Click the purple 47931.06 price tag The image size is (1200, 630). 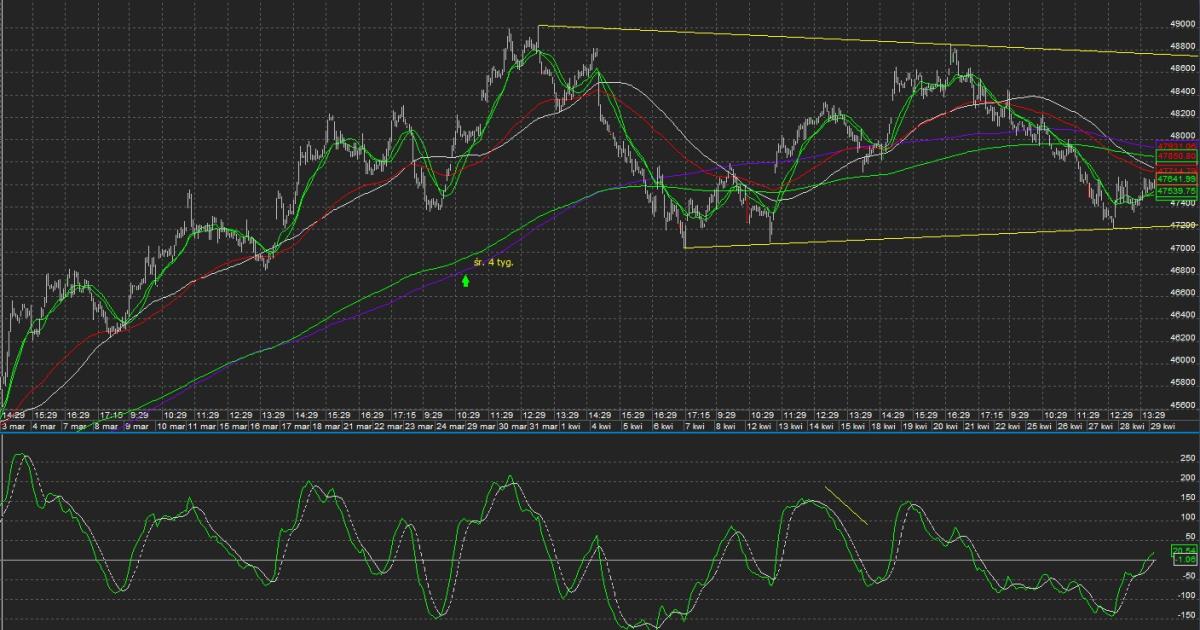pos(1176,145)
